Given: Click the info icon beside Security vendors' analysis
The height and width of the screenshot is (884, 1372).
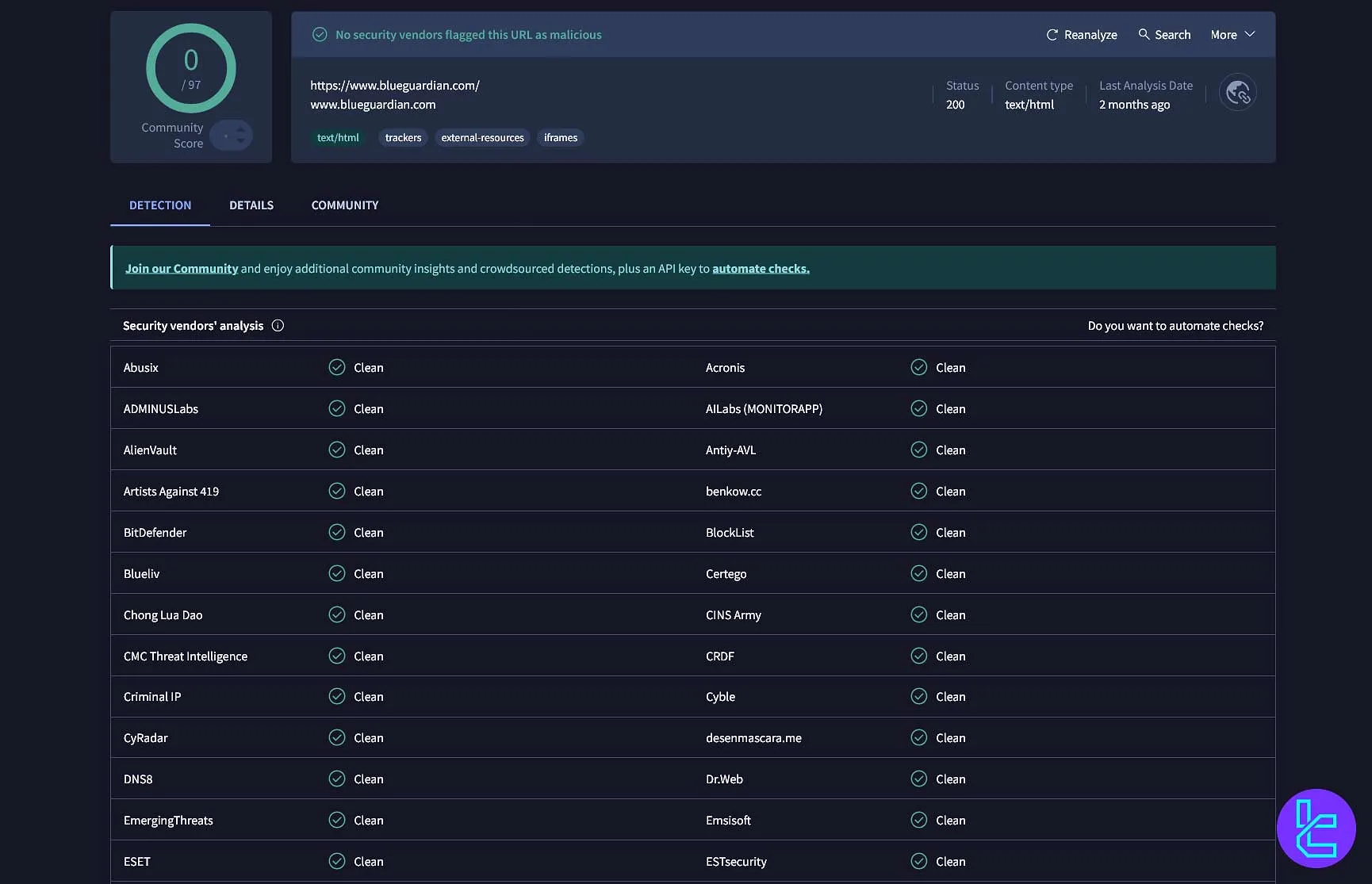Looking at the screenshot, I should [x=278, y=325].
